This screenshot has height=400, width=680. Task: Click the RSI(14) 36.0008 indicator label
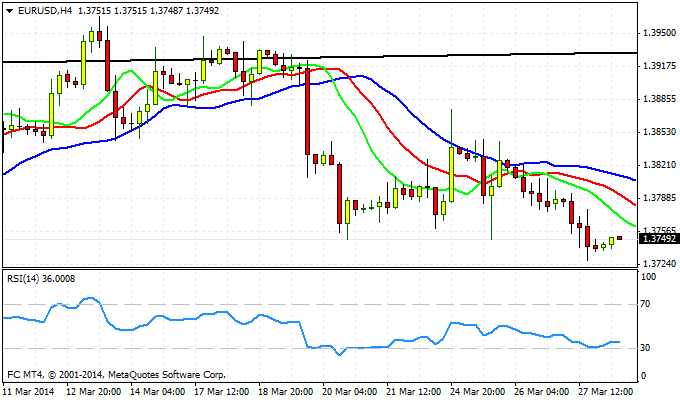(x=41, y=279)
